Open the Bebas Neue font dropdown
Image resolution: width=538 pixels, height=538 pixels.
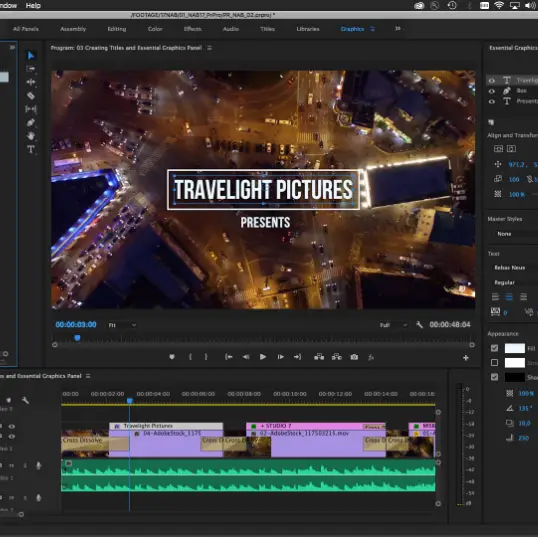click(515, 268)
